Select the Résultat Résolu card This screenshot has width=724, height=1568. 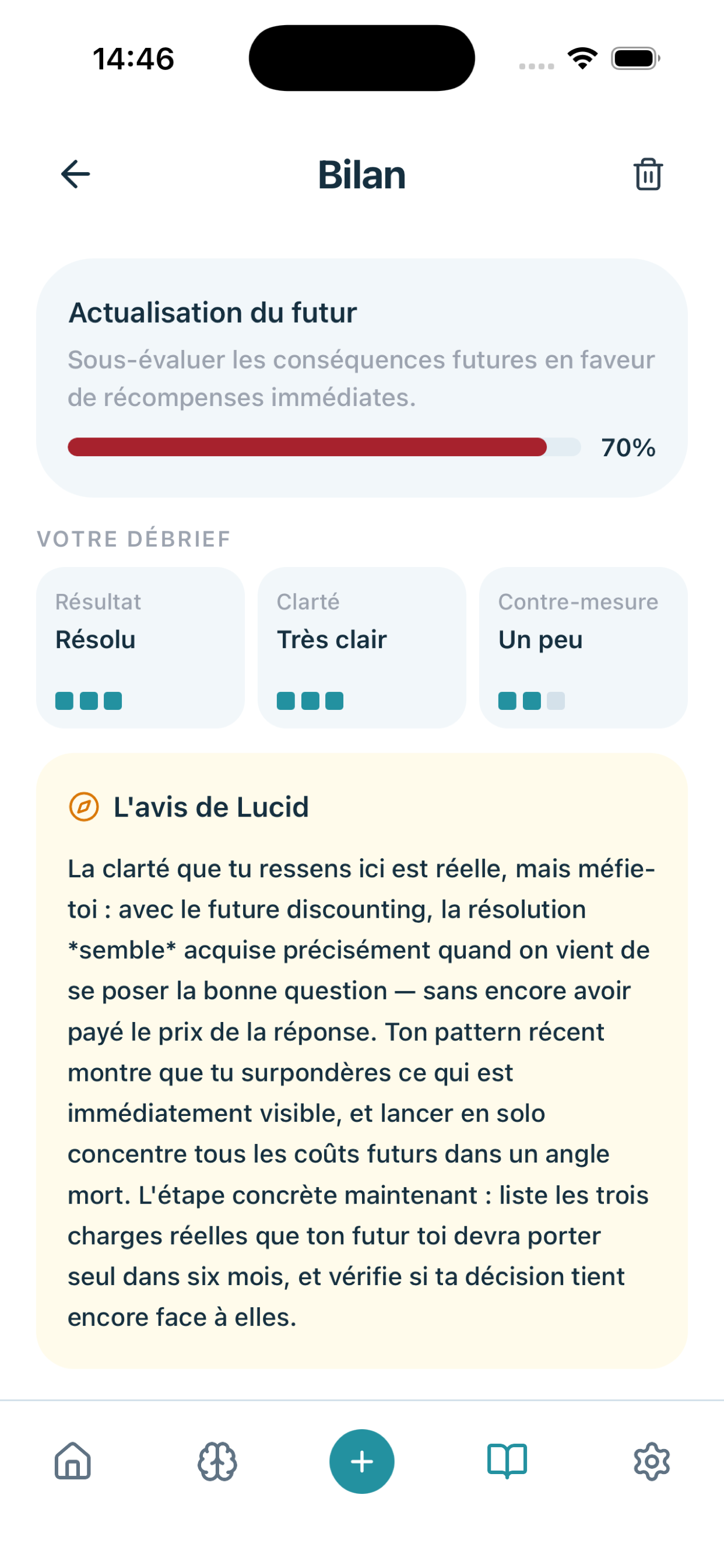(x=140, y=647)
